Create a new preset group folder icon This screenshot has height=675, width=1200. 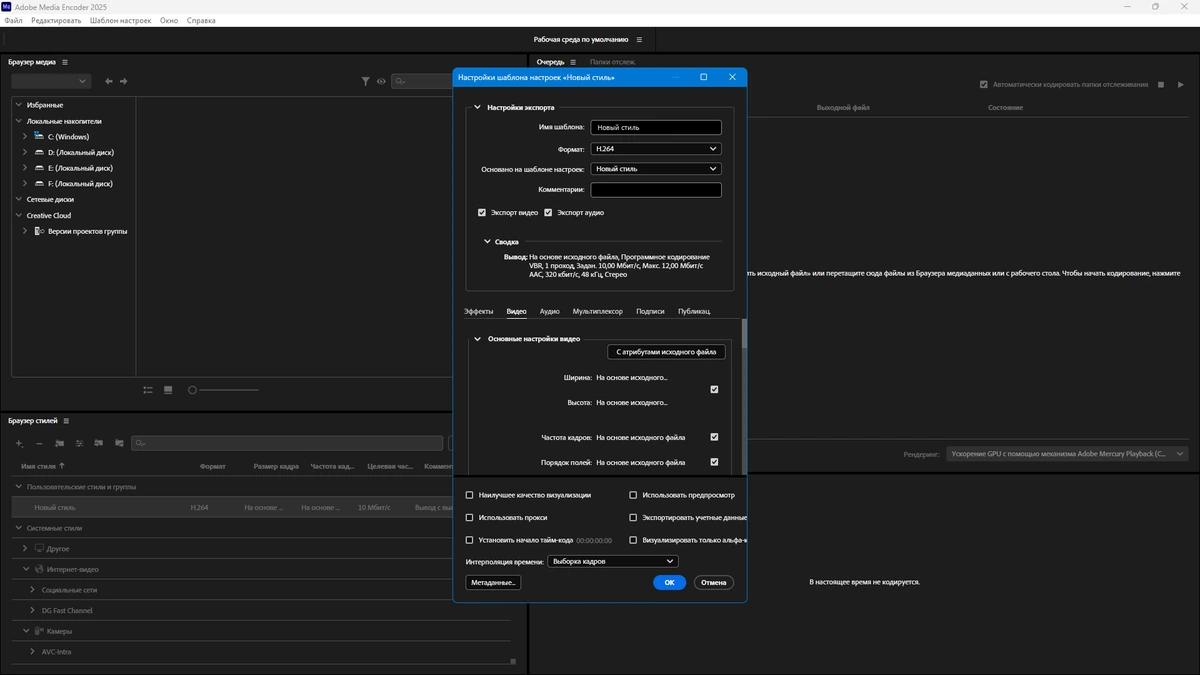click(x=60, y=443)
